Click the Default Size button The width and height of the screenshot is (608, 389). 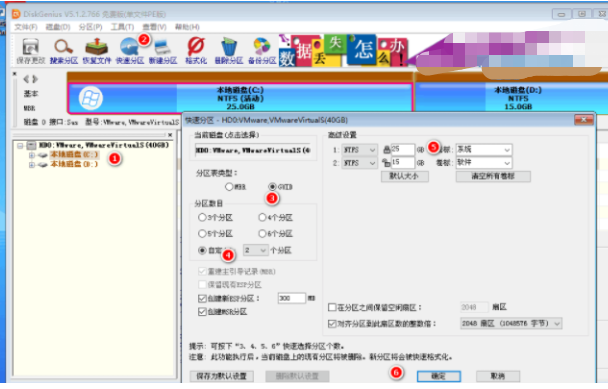tap(404, 176)
